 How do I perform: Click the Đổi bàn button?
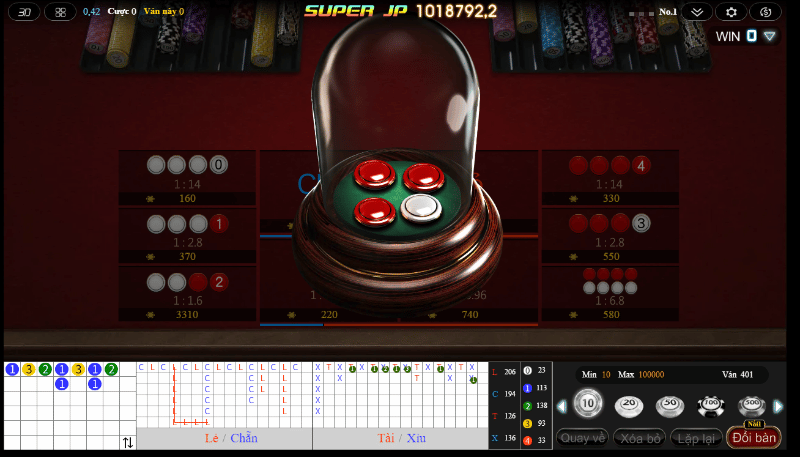coord(754,438)
